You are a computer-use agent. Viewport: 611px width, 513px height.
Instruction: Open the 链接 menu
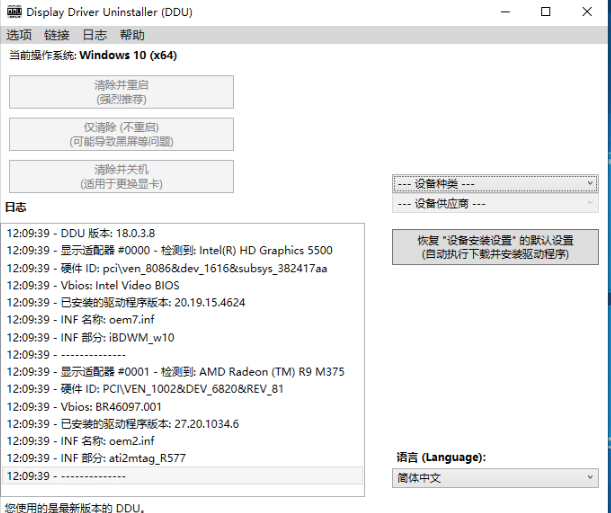tap(57, 35)
